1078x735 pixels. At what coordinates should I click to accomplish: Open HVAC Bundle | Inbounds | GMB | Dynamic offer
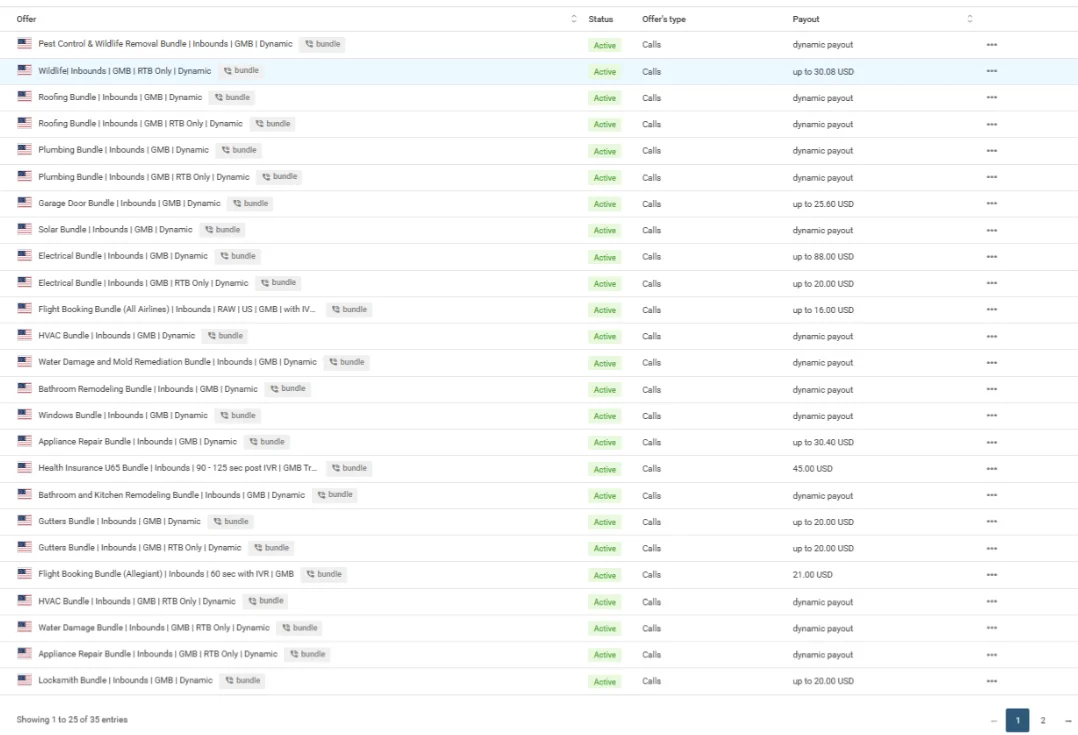click(117, 336)
